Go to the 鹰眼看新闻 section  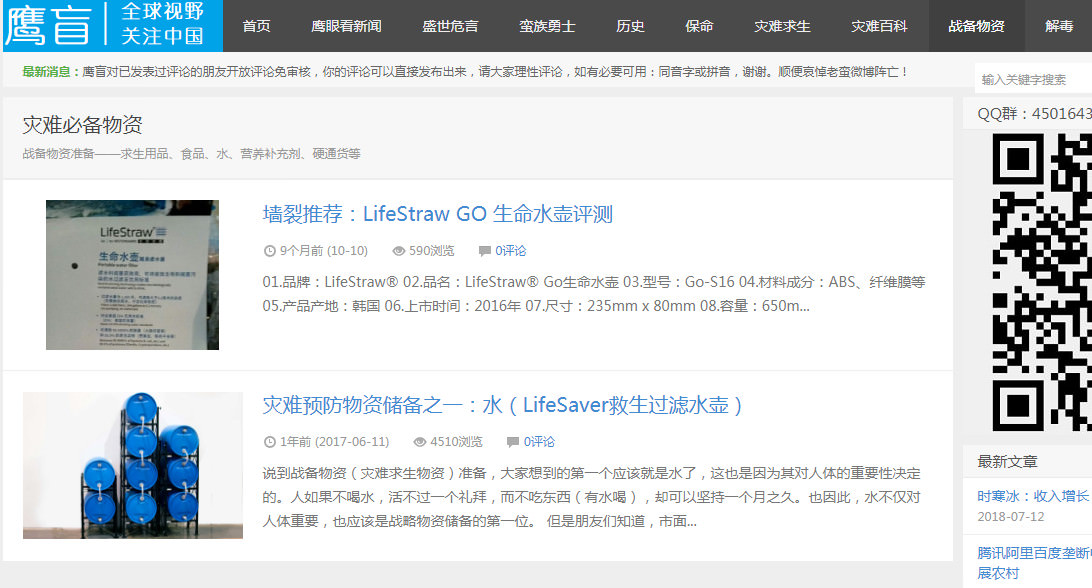[346, 26]
